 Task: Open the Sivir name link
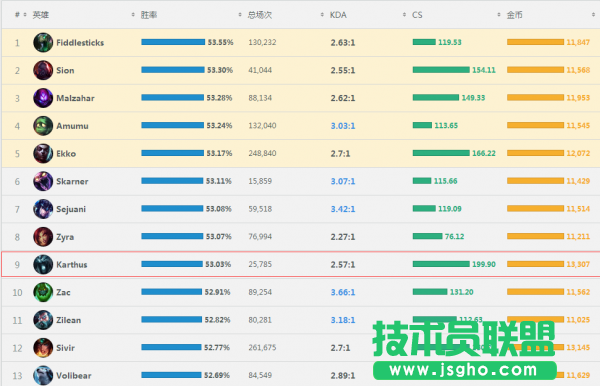pos(65,348)
